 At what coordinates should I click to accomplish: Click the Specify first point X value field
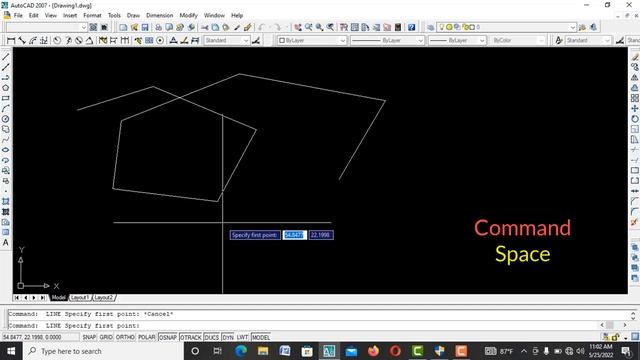pos(294,235)
